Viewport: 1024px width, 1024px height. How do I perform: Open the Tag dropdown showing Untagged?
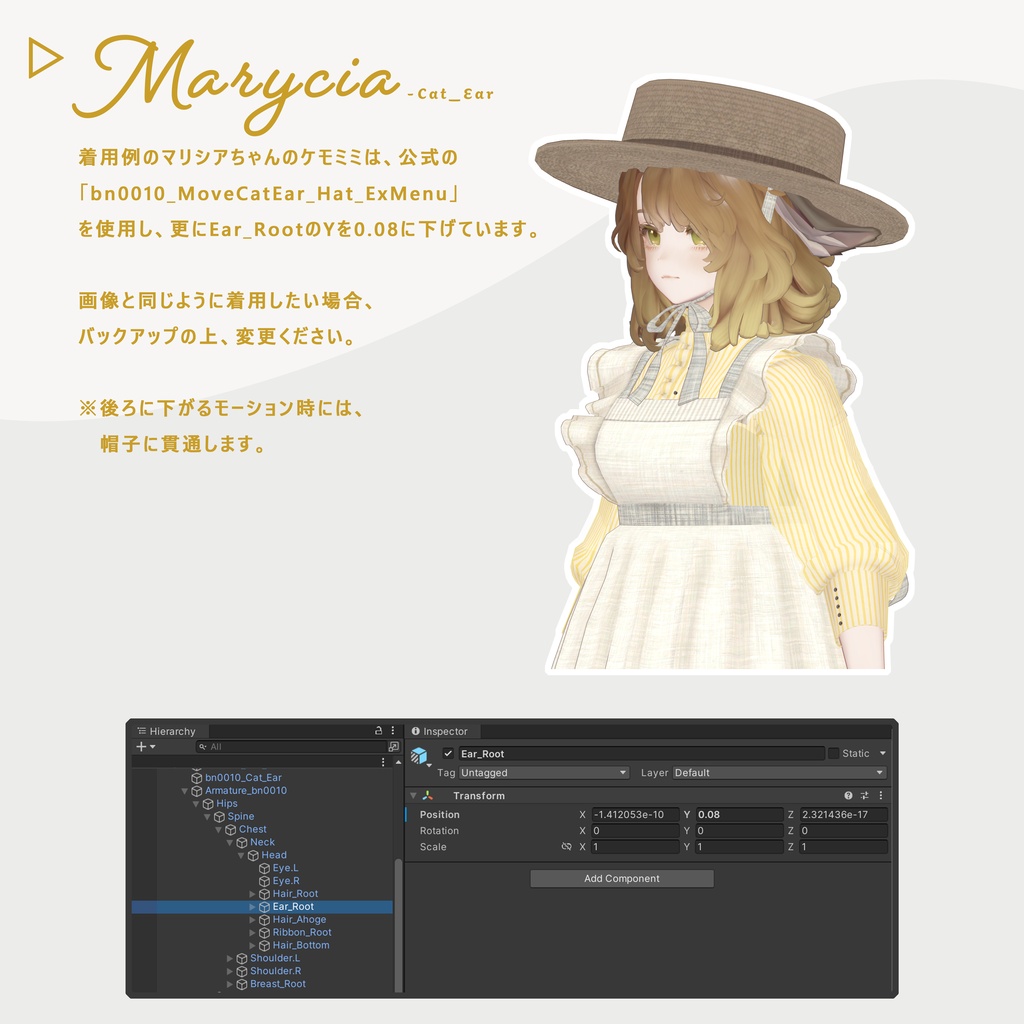[544, 773]
